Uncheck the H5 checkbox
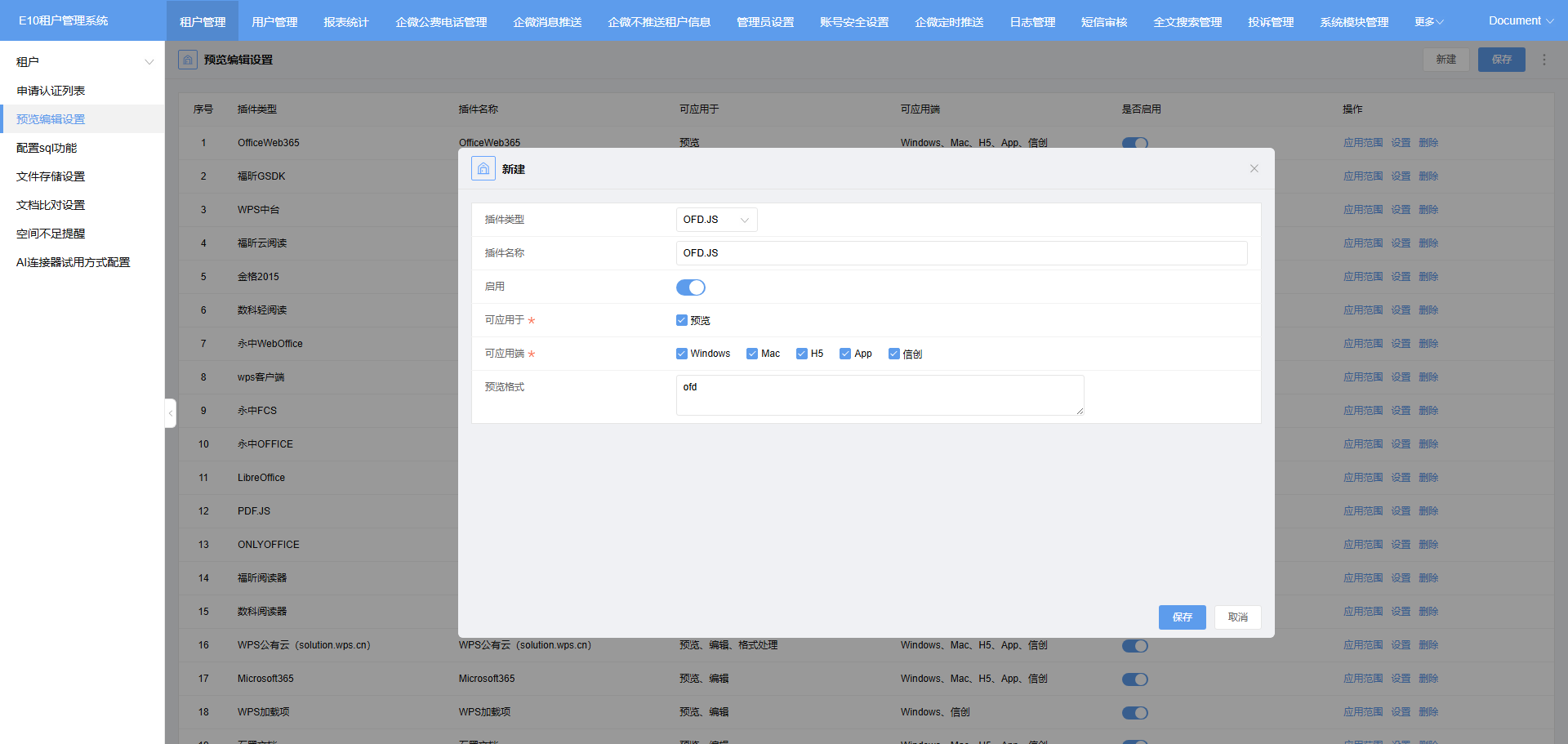The width and height of the screenshot is (1568, 744). point(802,354)
